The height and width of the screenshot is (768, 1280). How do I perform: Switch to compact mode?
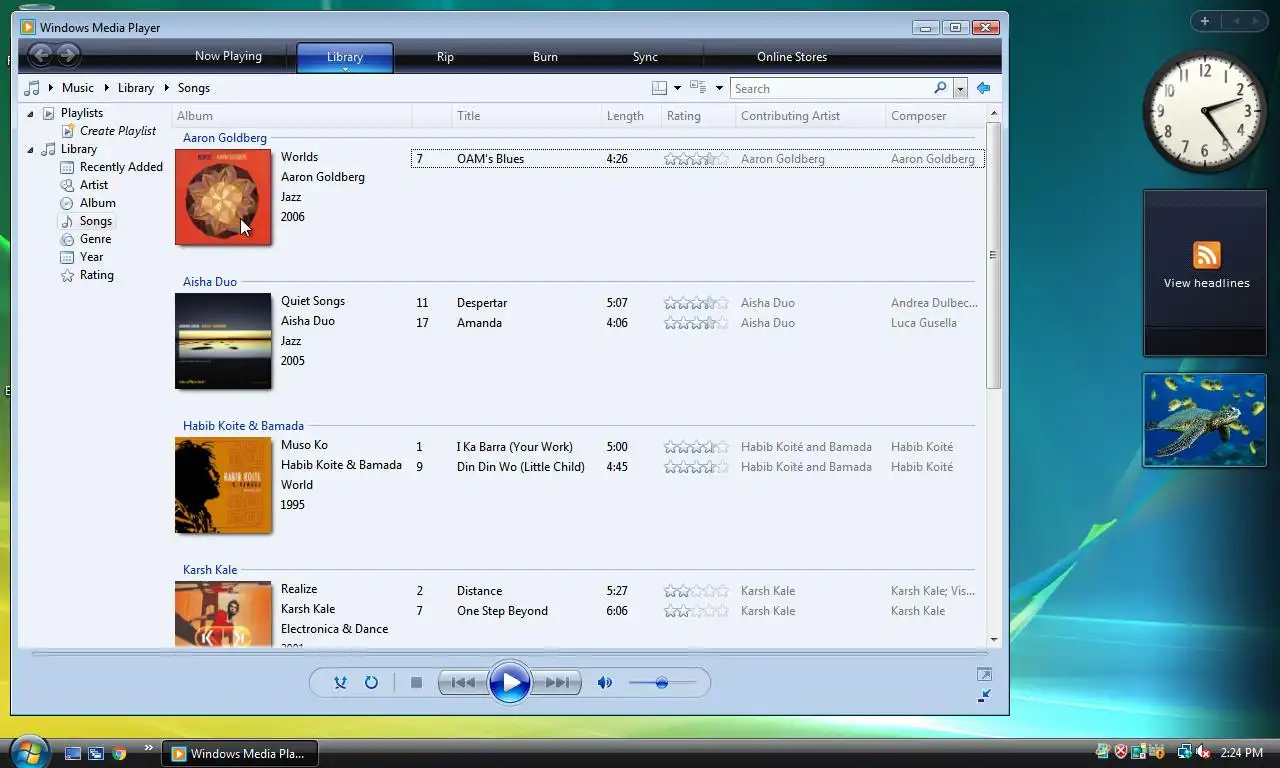[984, 695]
